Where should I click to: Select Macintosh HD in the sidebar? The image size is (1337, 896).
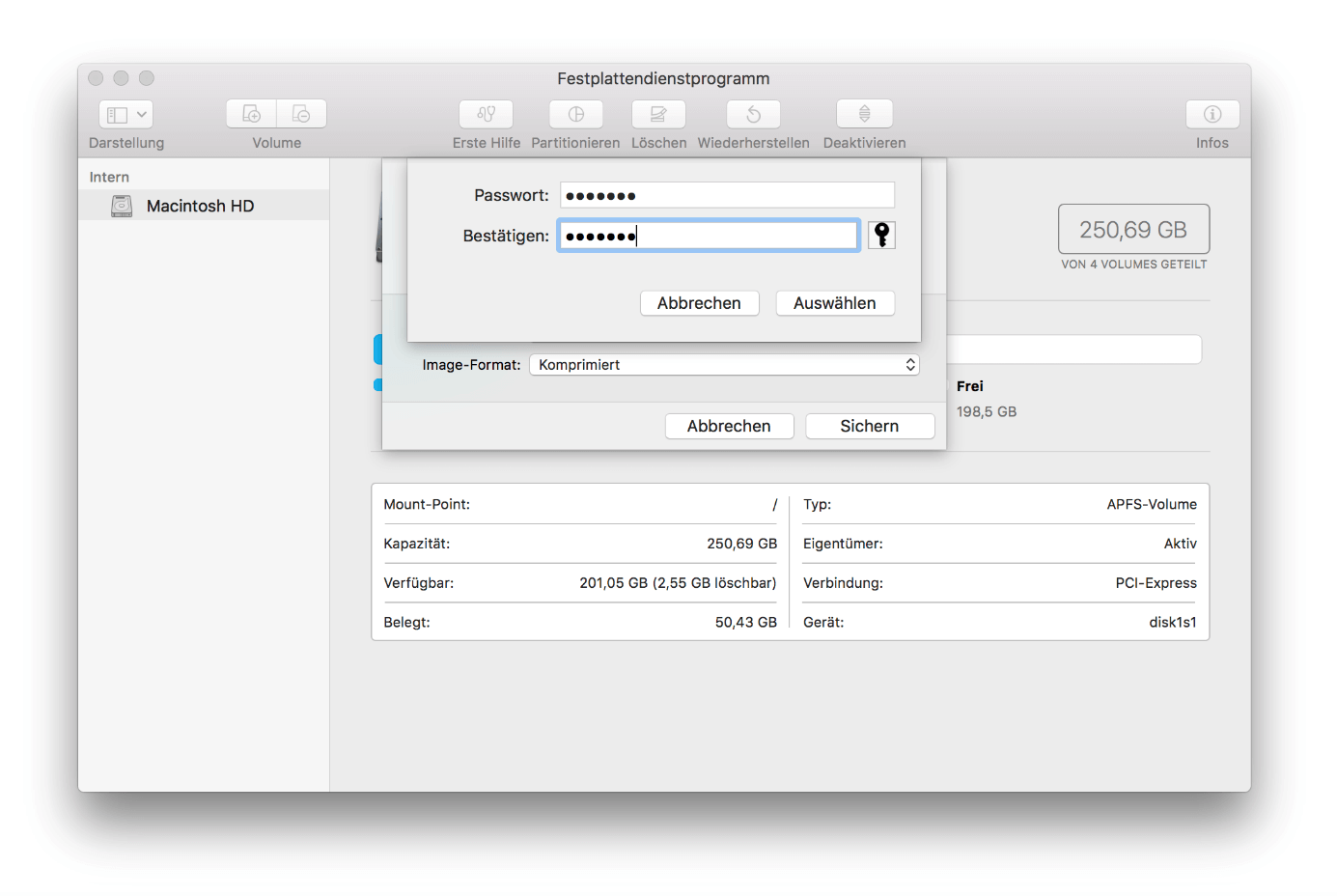pos(204,206)
